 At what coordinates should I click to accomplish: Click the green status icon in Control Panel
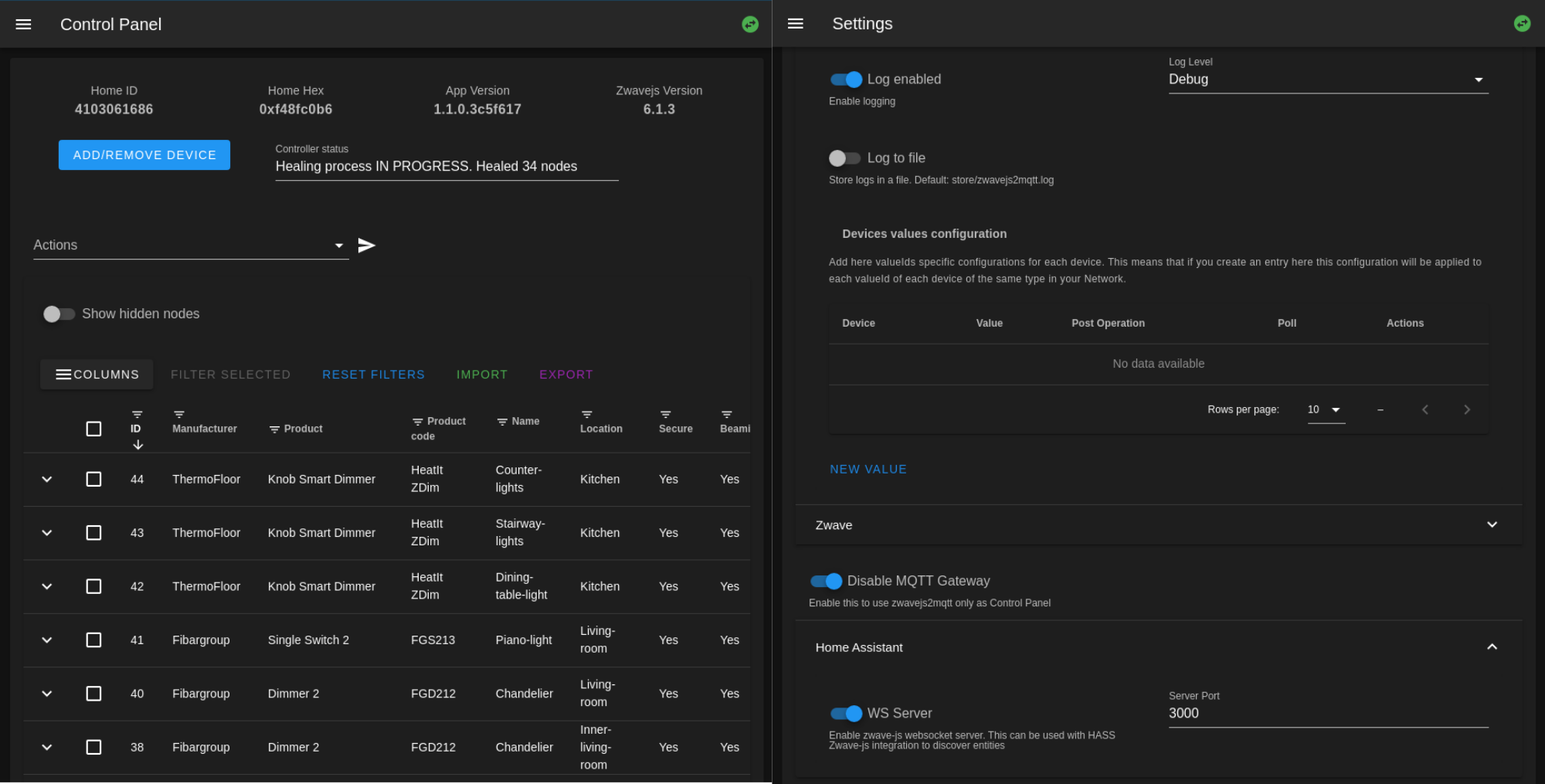(750, 24)
